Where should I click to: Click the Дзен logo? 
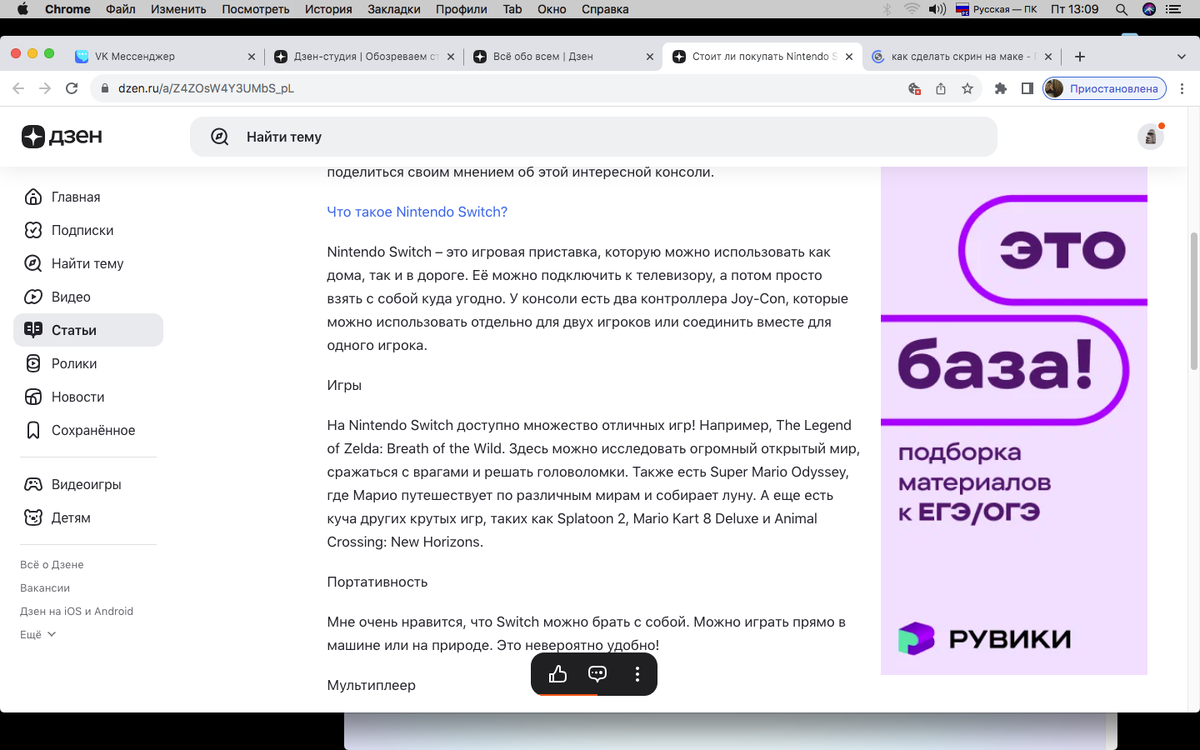(62, 137)
